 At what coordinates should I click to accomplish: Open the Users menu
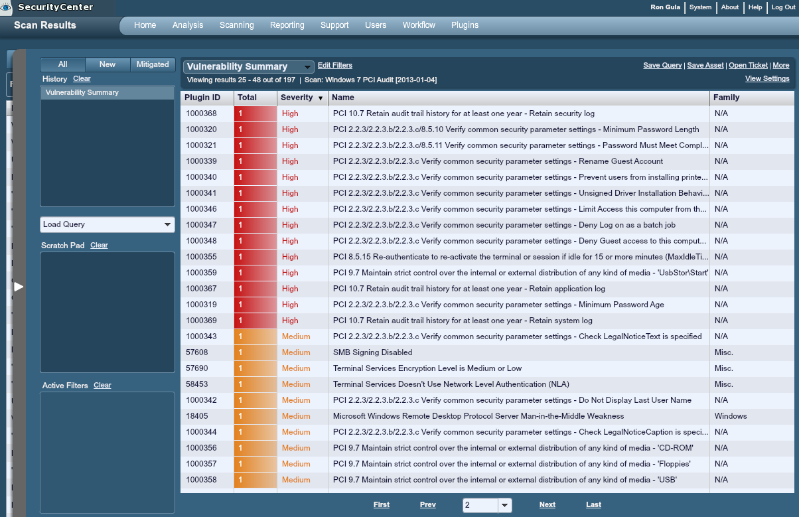(376, 25)
